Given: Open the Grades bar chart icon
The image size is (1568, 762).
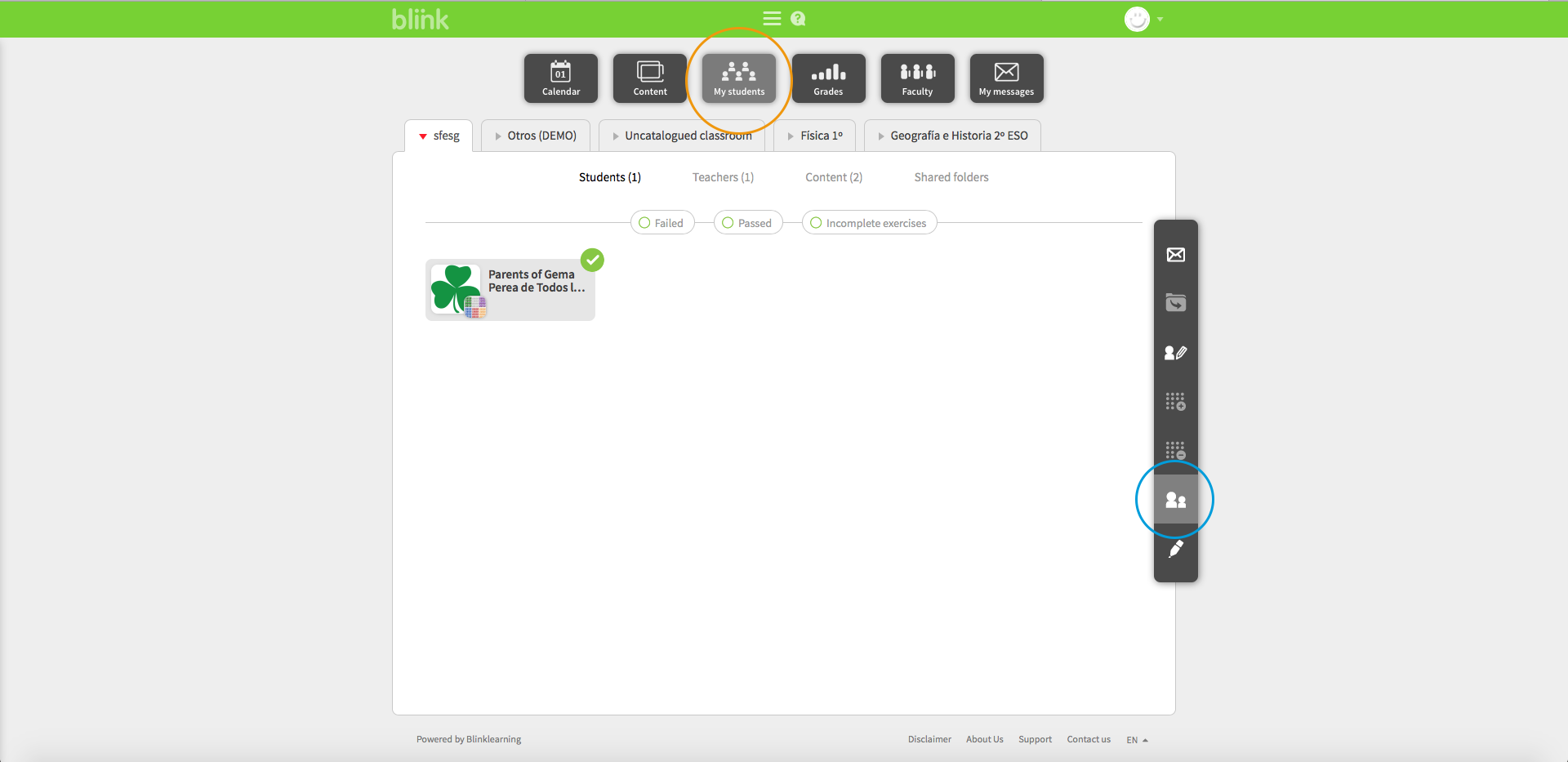Looking at the screenshot, I should tap(828, 78).
